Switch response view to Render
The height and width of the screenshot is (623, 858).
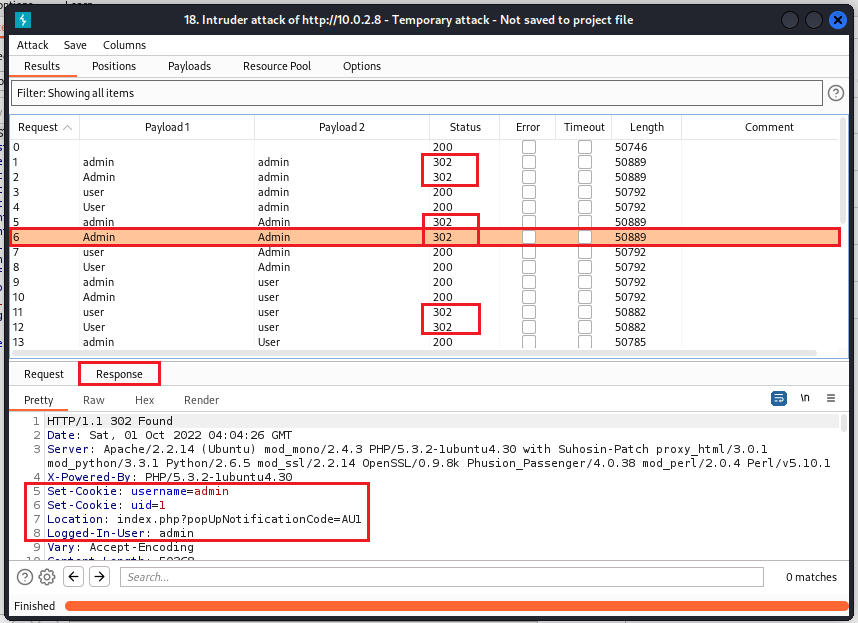tap(201, 400)
